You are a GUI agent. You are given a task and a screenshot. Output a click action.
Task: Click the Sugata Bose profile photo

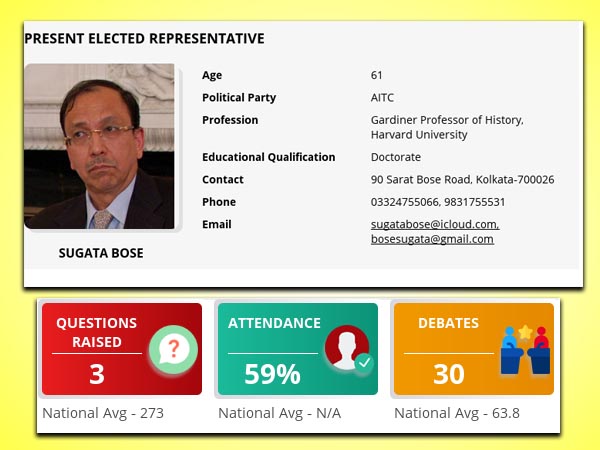point(99,147)
